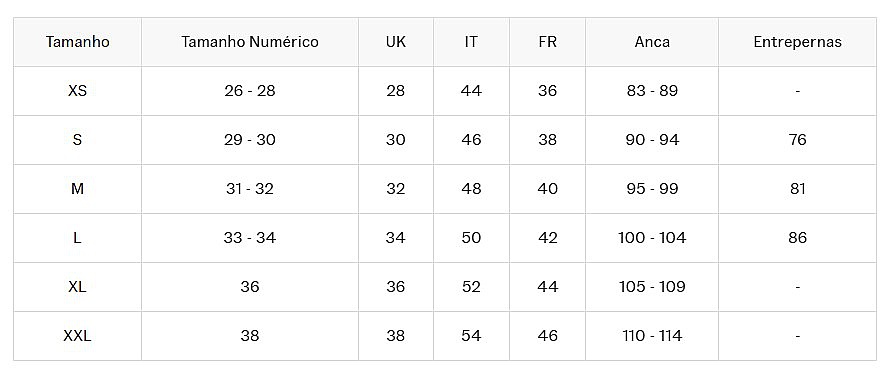Select the XL size row label
Screen dimensions: 896x383
tap(77, 287)
